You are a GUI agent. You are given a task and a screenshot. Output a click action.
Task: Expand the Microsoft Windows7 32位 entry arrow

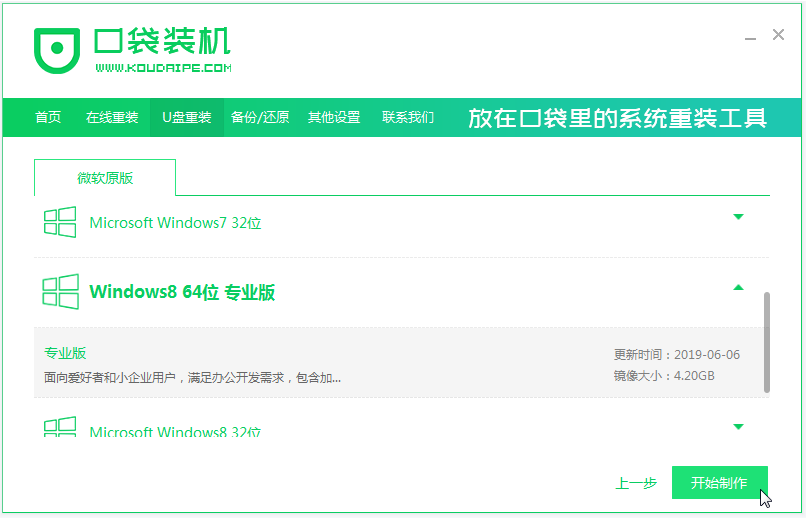tap(739, 217)
